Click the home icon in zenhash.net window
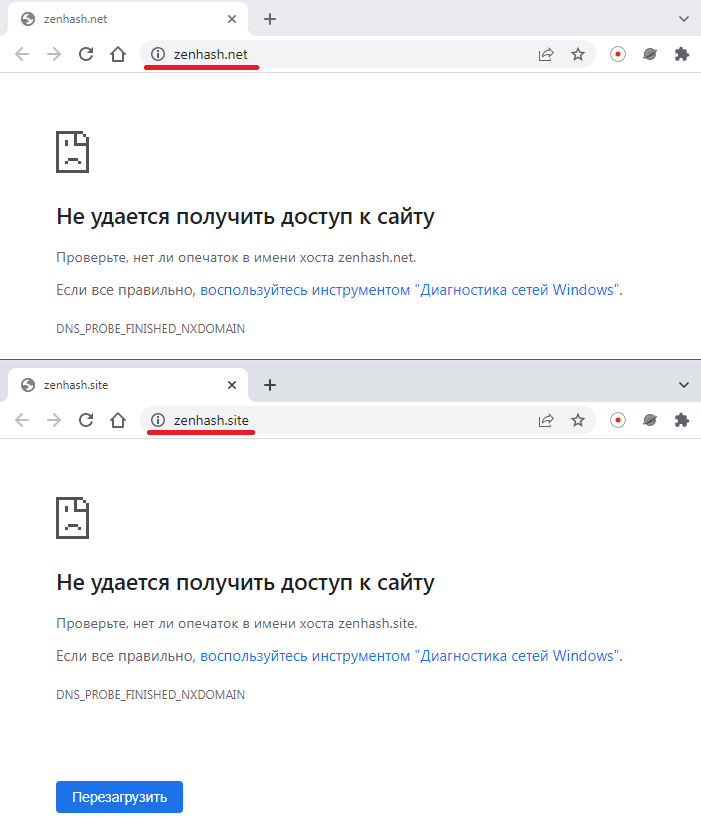This screenshot has height=827, width=701. [118, 55]
